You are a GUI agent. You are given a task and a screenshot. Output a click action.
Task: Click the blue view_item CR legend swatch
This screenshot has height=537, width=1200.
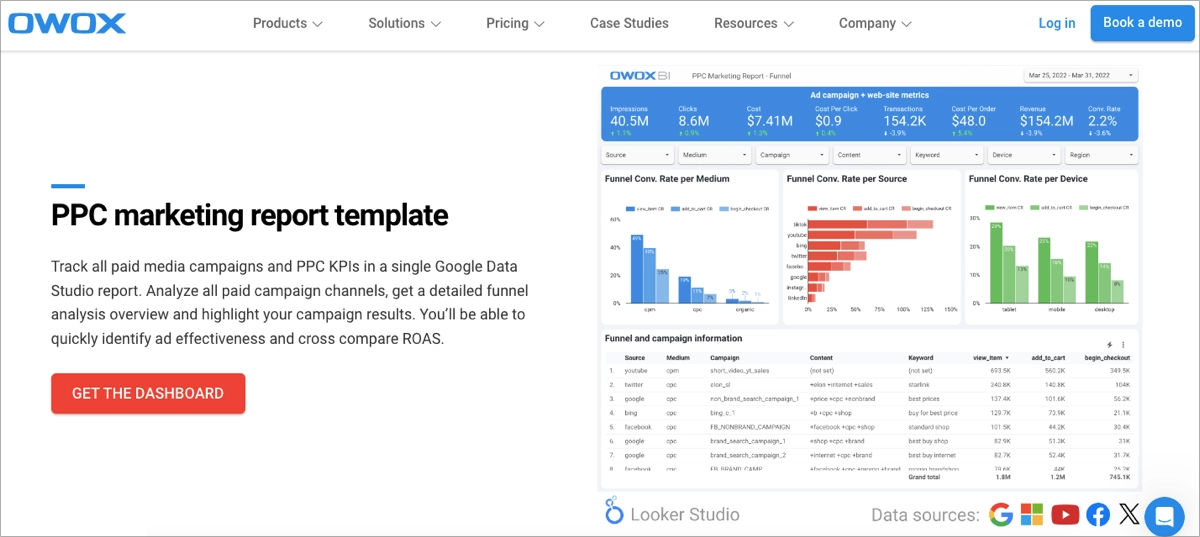tap(630, 208)
